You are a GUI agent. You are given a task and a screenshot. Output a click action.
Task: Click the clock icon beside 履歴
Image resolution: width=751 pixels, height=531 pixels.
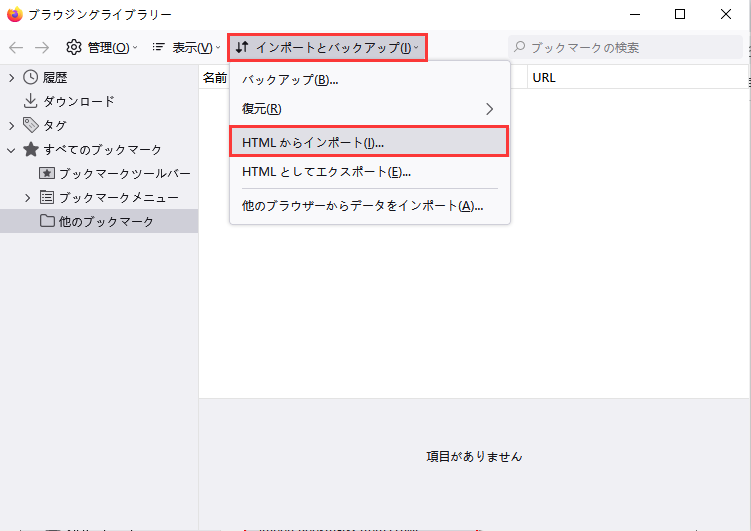pos(30,77)
